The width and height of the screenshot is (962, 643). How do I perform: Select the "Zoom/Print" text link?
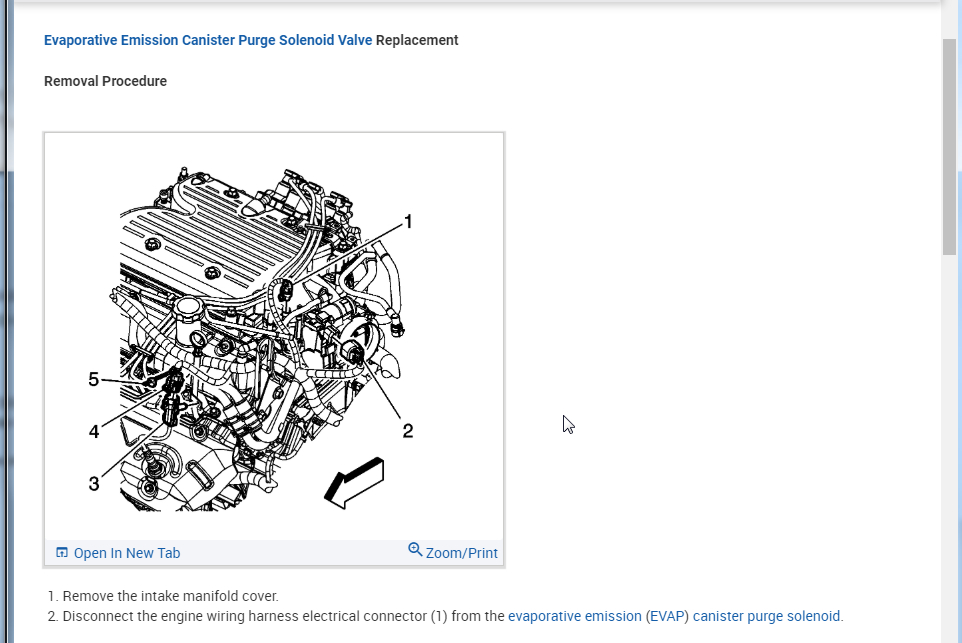click(461, 553)
